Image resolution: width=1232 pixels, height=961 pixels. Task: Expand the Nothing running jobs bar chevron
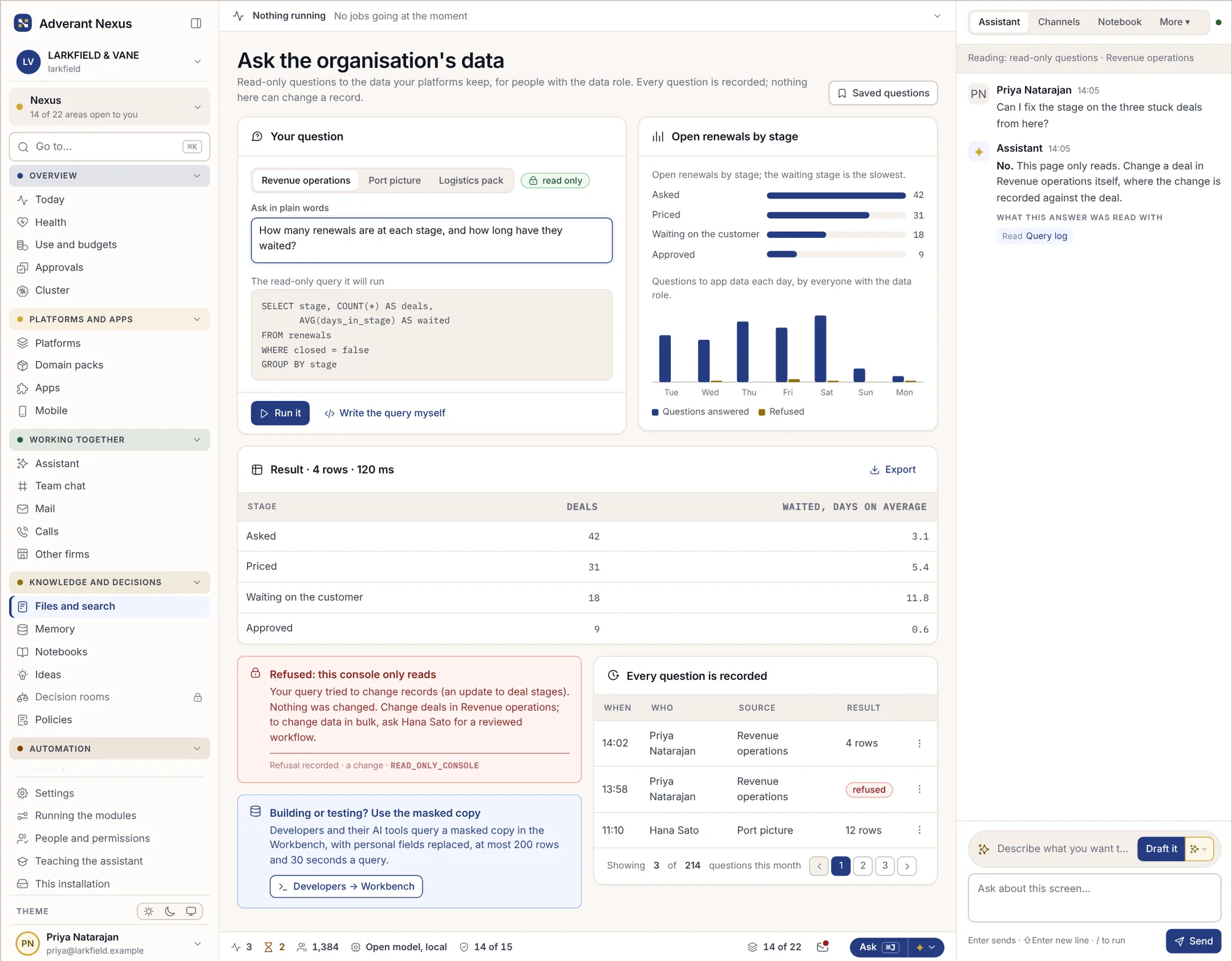tap(937, 16)
